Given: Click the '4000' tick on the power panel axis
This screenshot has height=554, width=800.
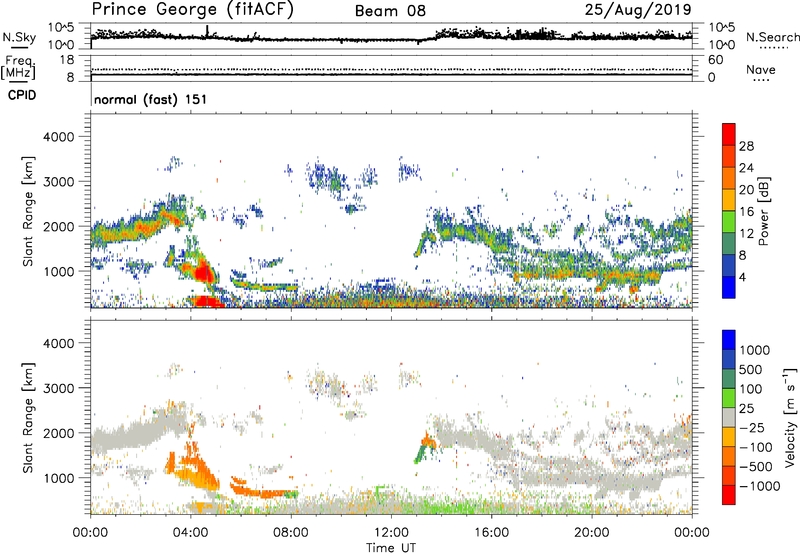Looking at the screenshot, I should pos(59,137).
